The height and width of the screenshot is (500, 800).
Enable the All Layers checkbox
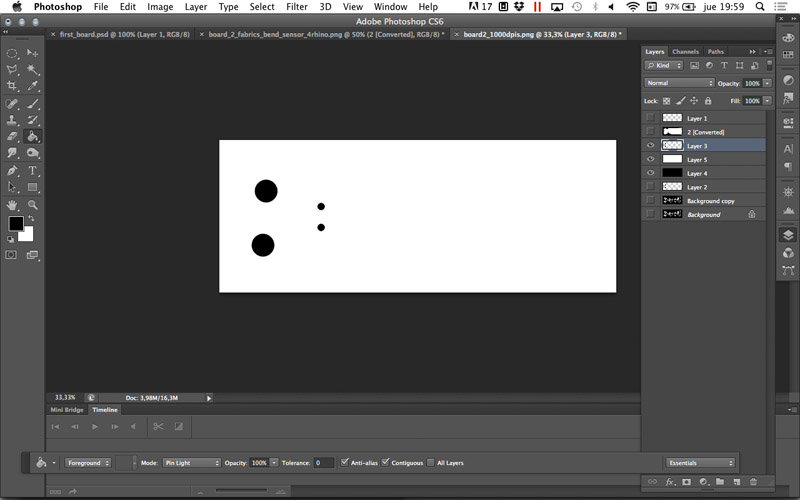(431, 463)
